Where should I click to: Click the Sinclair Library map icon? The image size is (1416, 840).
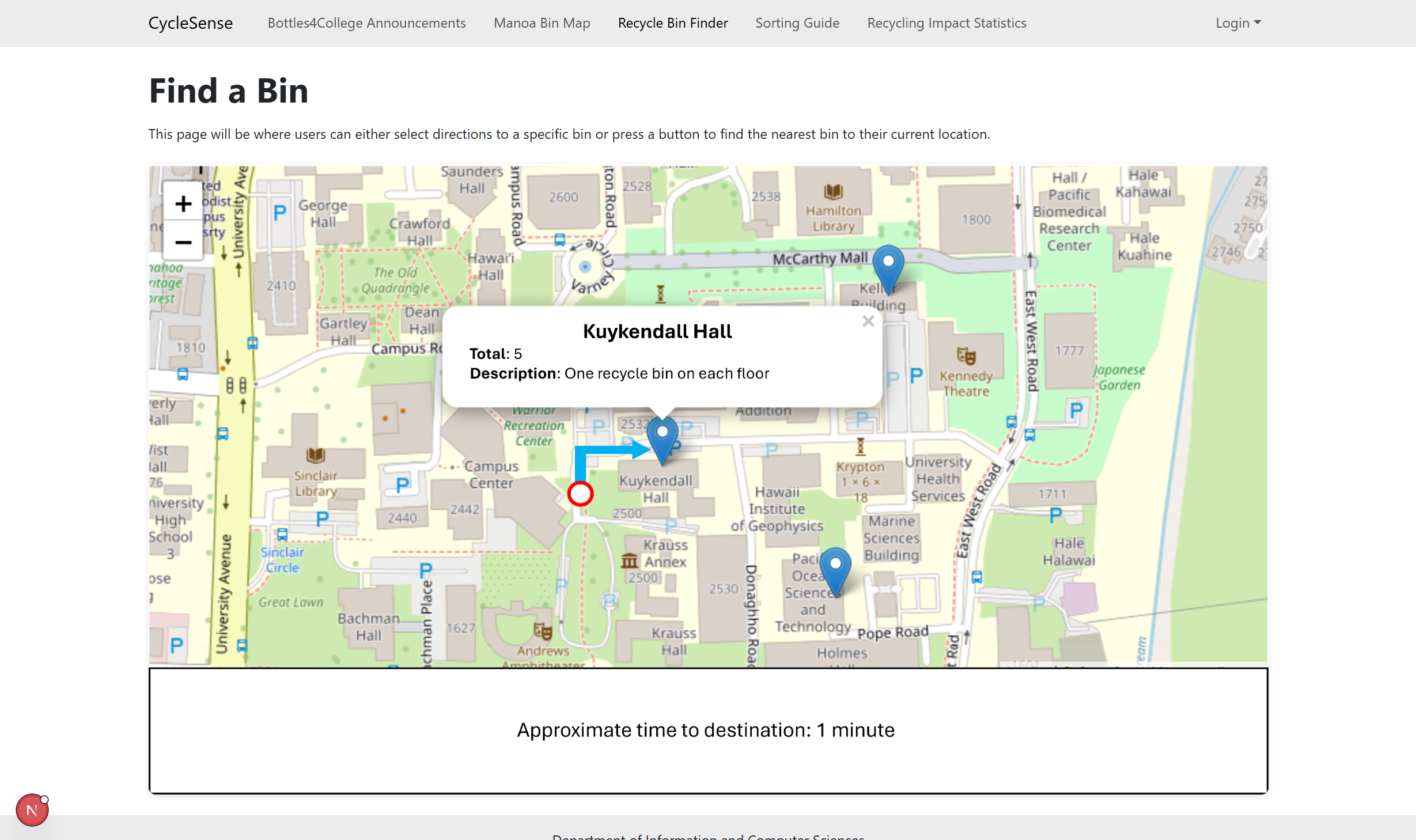click(x=315, y=456)
